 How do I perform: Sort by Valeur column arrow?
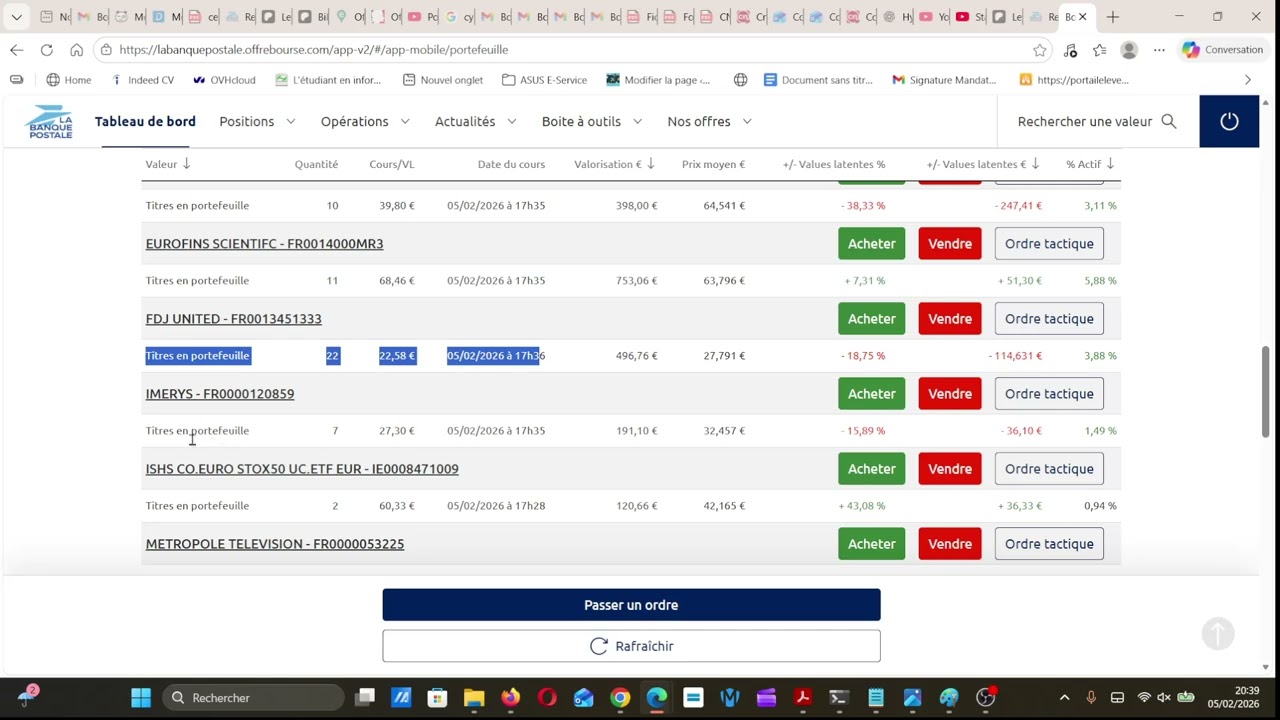186,164
